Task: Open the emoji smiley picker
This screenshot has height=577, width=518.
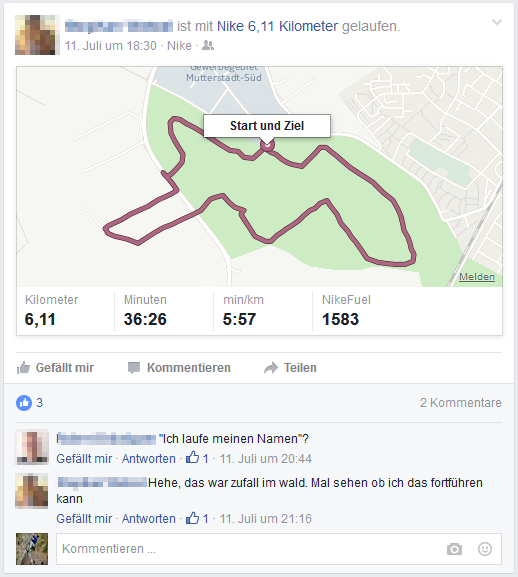Action: click(x=485, y=549)
